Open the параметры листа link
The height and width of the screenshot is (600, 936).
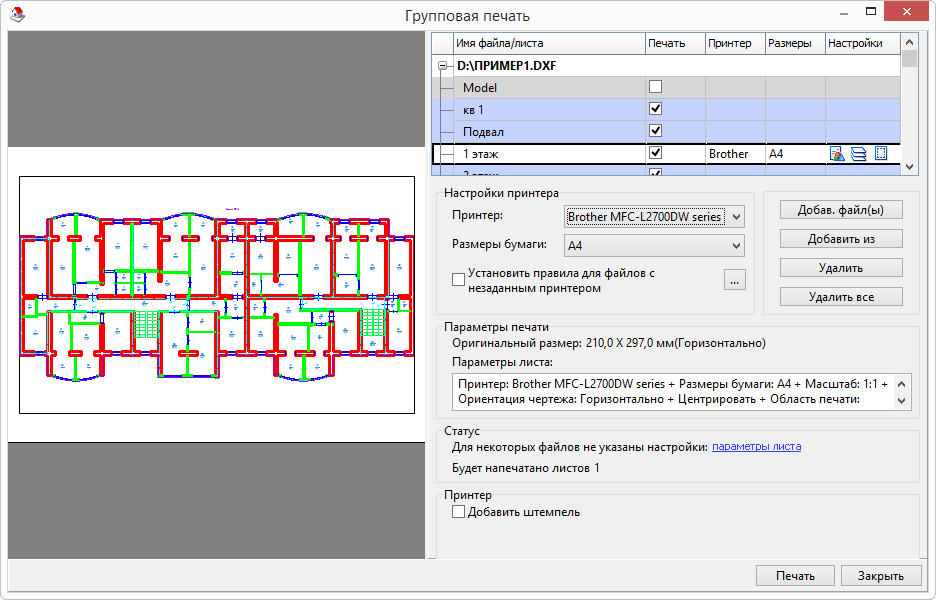pos(756,447)
